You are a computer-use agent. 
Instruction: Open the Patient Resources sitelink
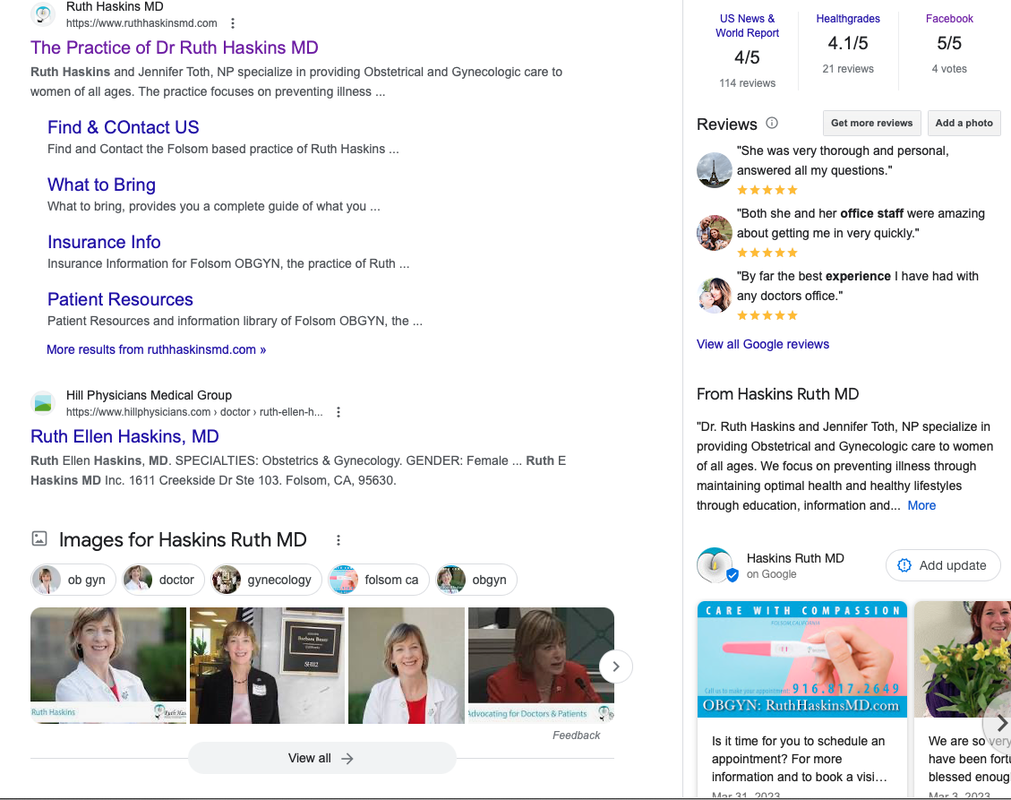point(120,299)
